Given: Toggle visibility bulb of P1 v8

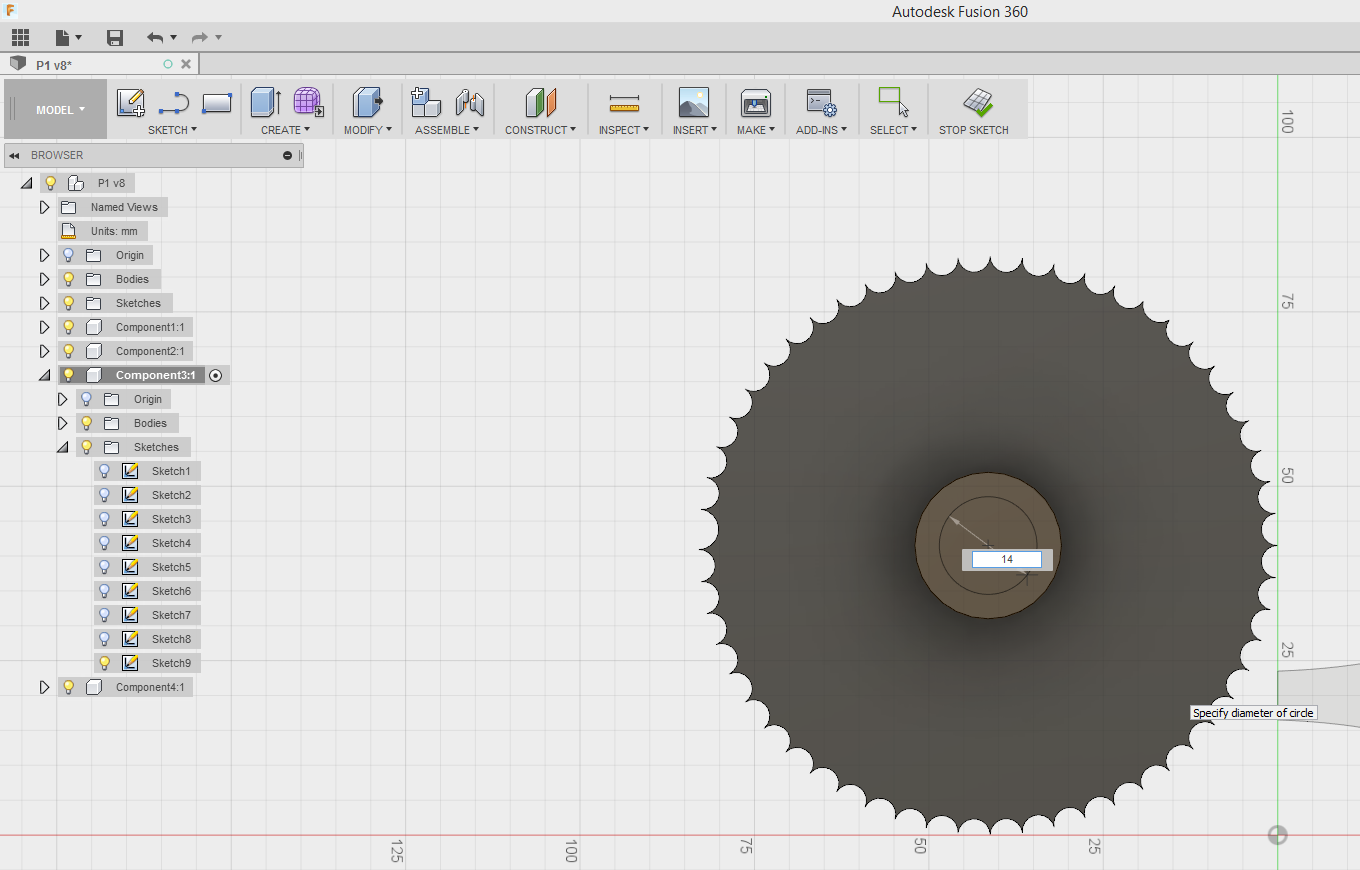Looking at the screenshot, I should (x=50, y=183).
